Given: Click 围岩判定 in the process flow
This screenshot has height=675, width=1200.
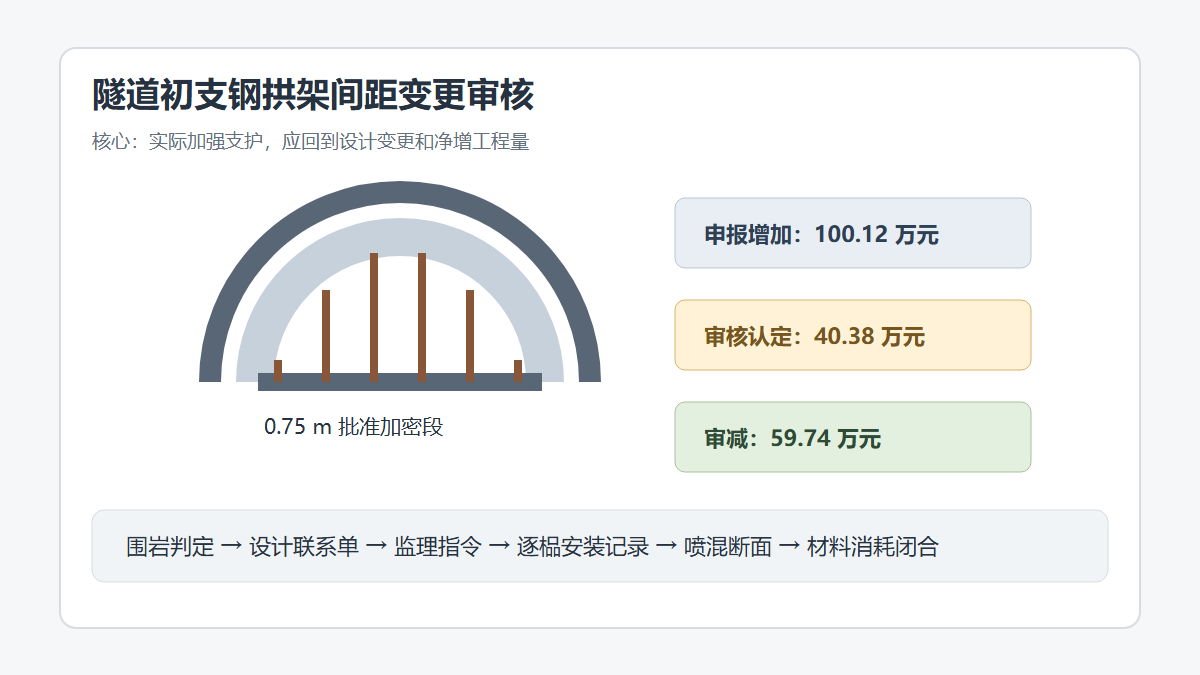Looking at the screenshot, I should [170, 547].
